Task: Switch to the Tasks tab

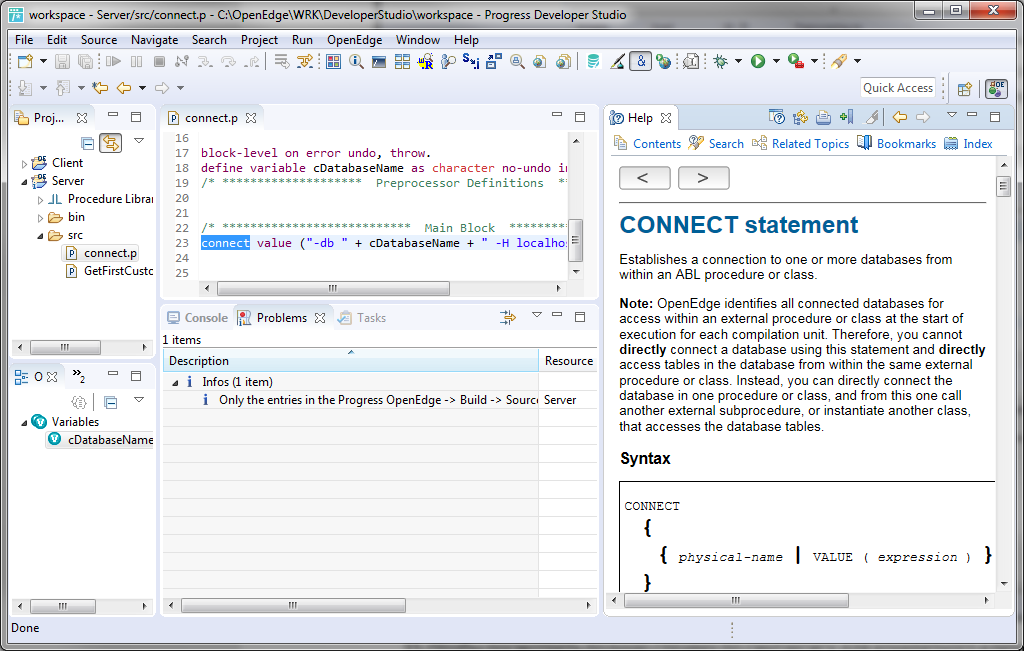Action: click(362, 318)
